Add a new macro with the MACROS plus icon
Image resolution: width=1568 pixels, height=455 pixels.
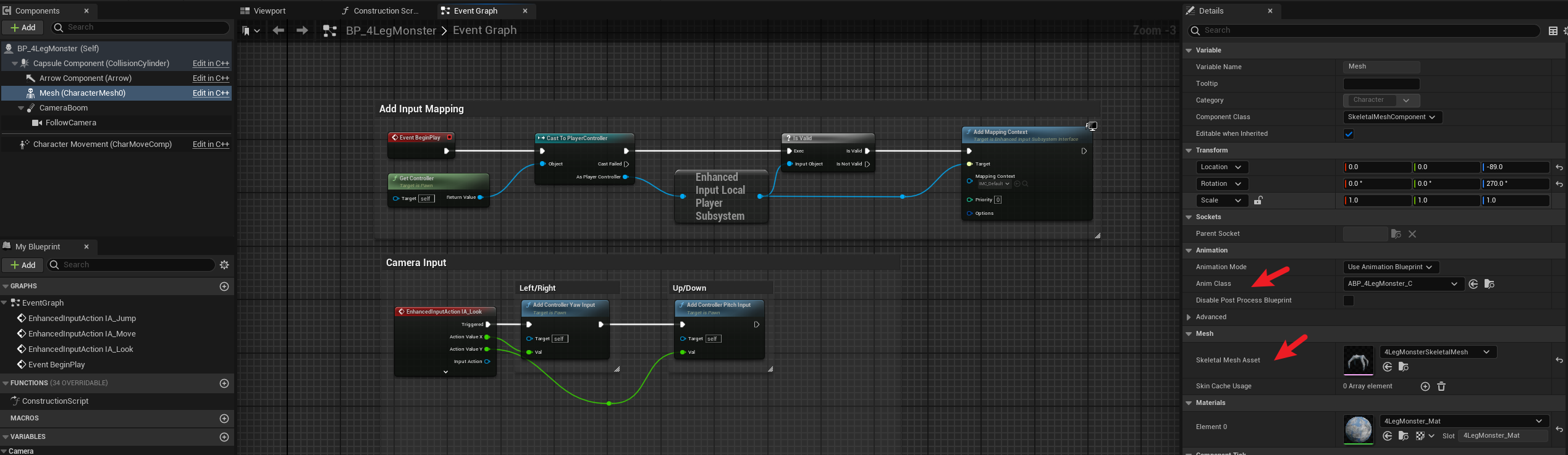pos(224,419)
